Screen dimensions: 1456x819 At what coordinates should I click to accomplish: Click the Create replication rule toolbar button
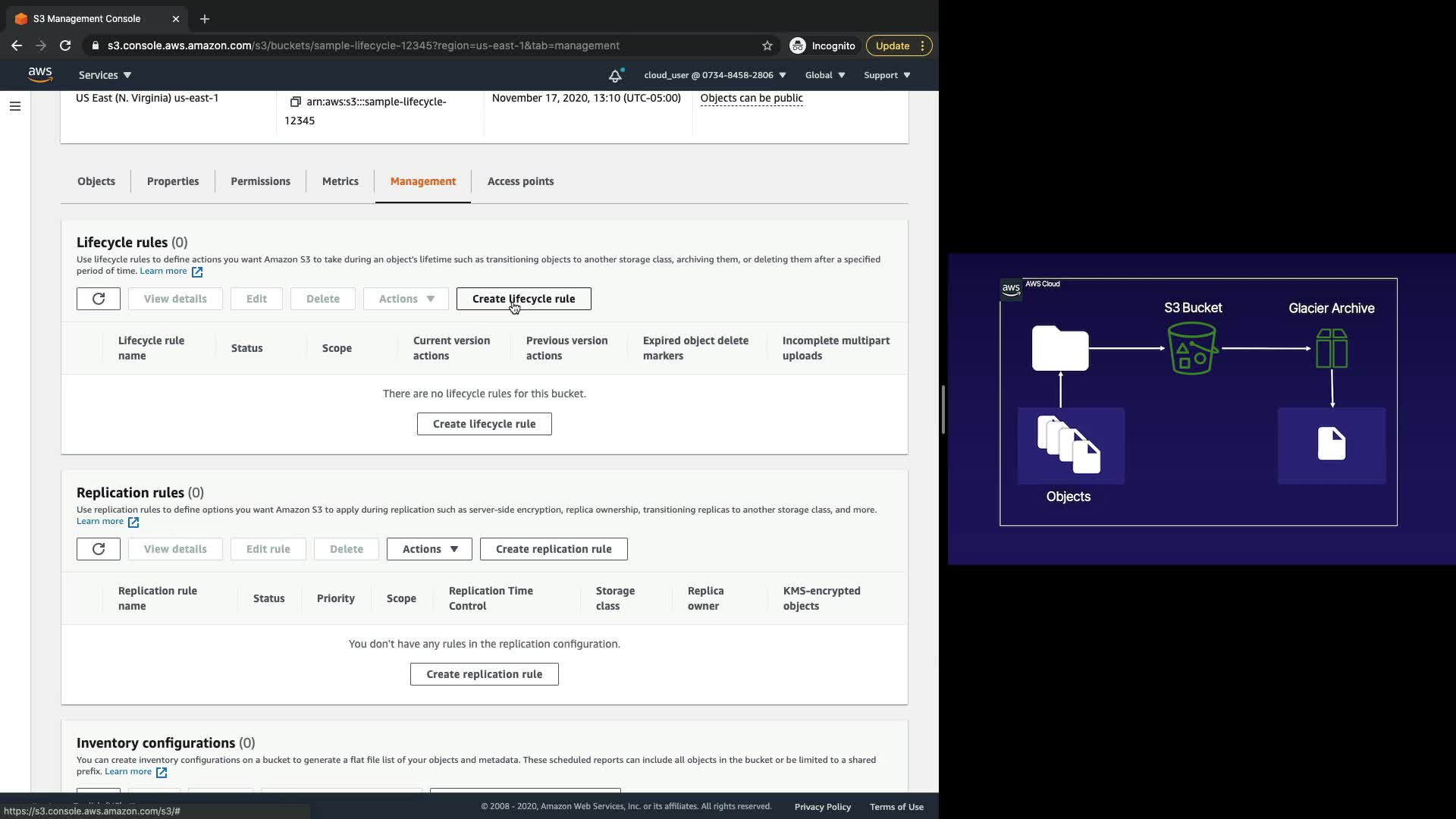click(x=554, y=549)
